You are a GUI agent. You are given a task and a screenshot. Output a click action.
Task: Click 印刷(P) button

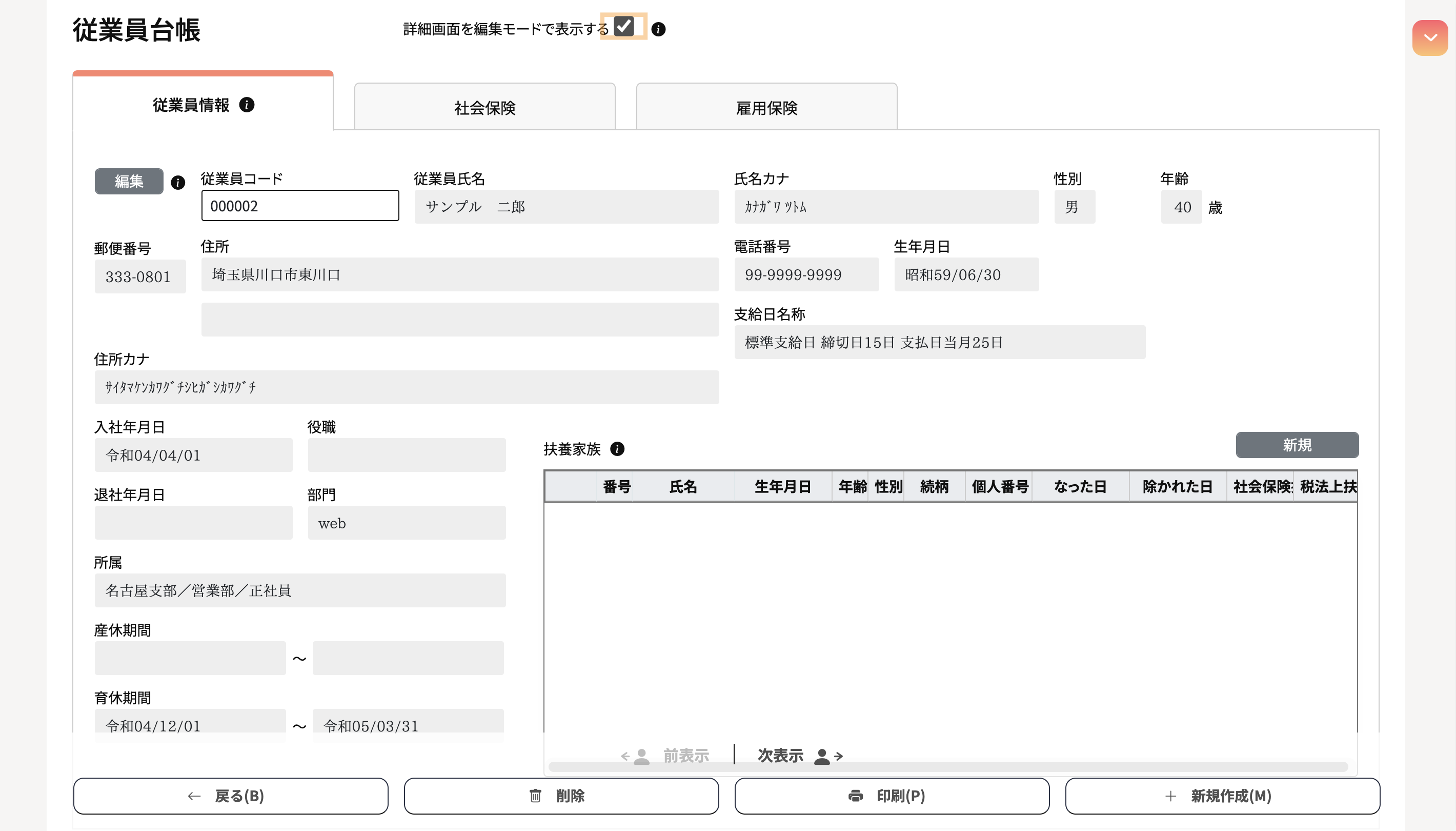pyautogui.click(x=892, y=796)
